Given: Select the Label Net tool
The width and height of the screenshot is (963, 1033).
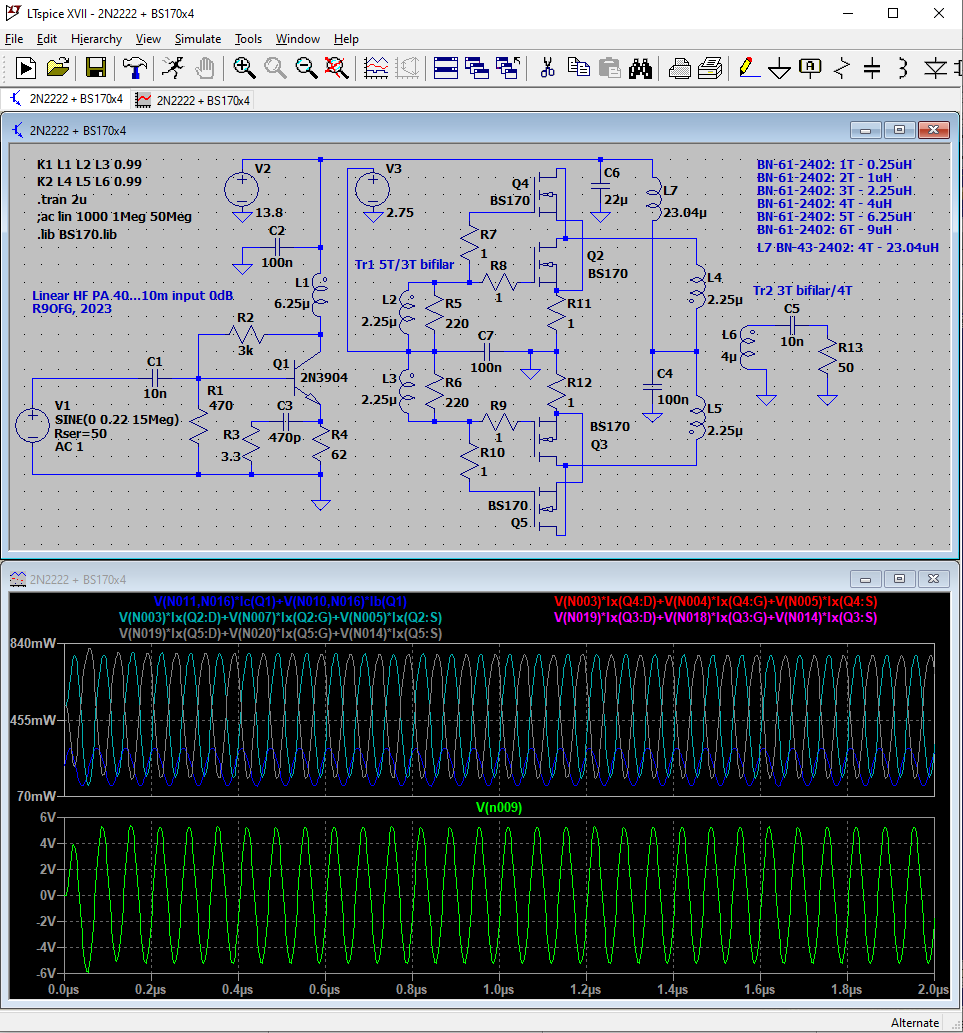Looking at the screenshot, I should coord(810,68).
